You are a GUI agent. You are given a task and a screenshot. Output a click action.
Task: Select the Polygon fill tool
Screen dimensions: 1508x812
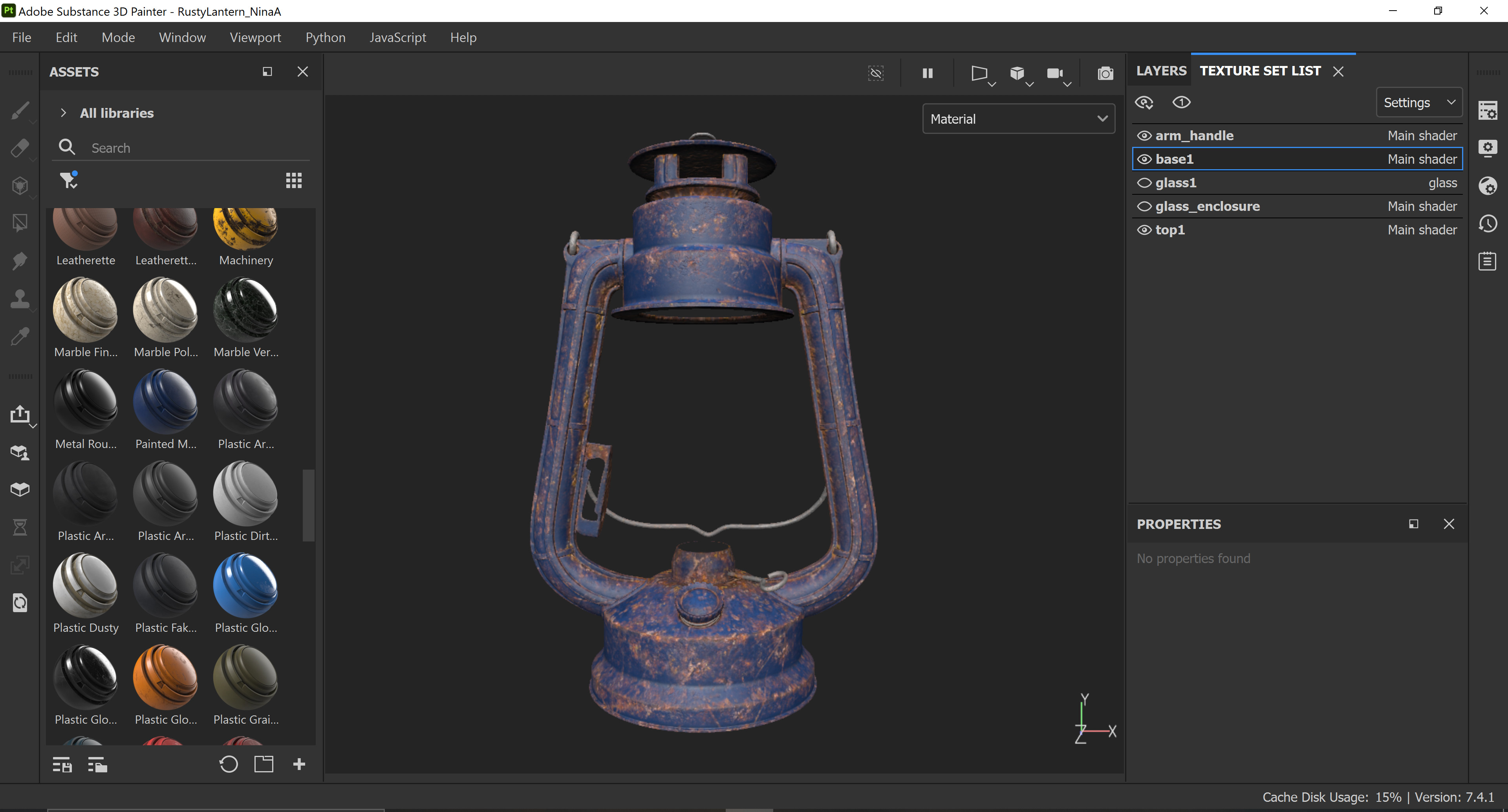click(x=20, y=223)
